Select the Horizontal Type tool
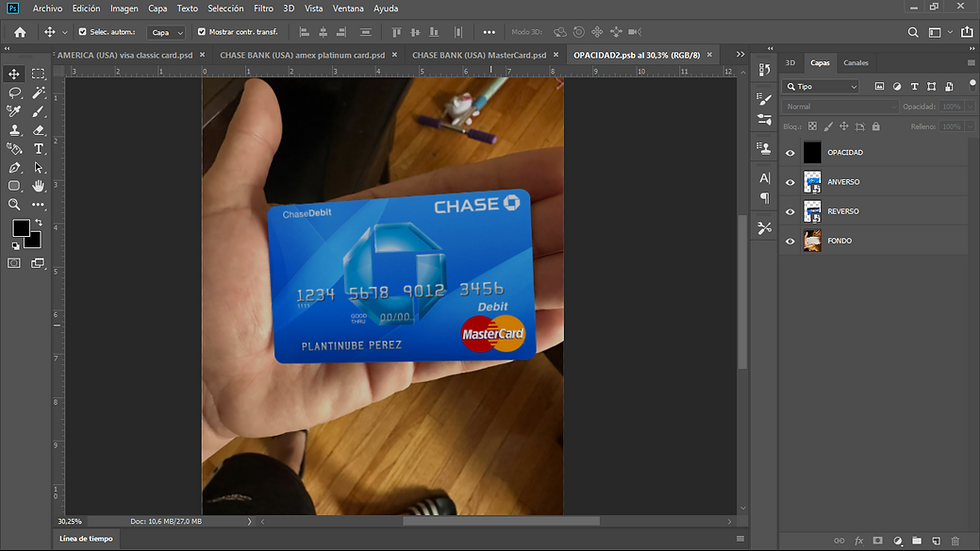 (x=38, y=149)
